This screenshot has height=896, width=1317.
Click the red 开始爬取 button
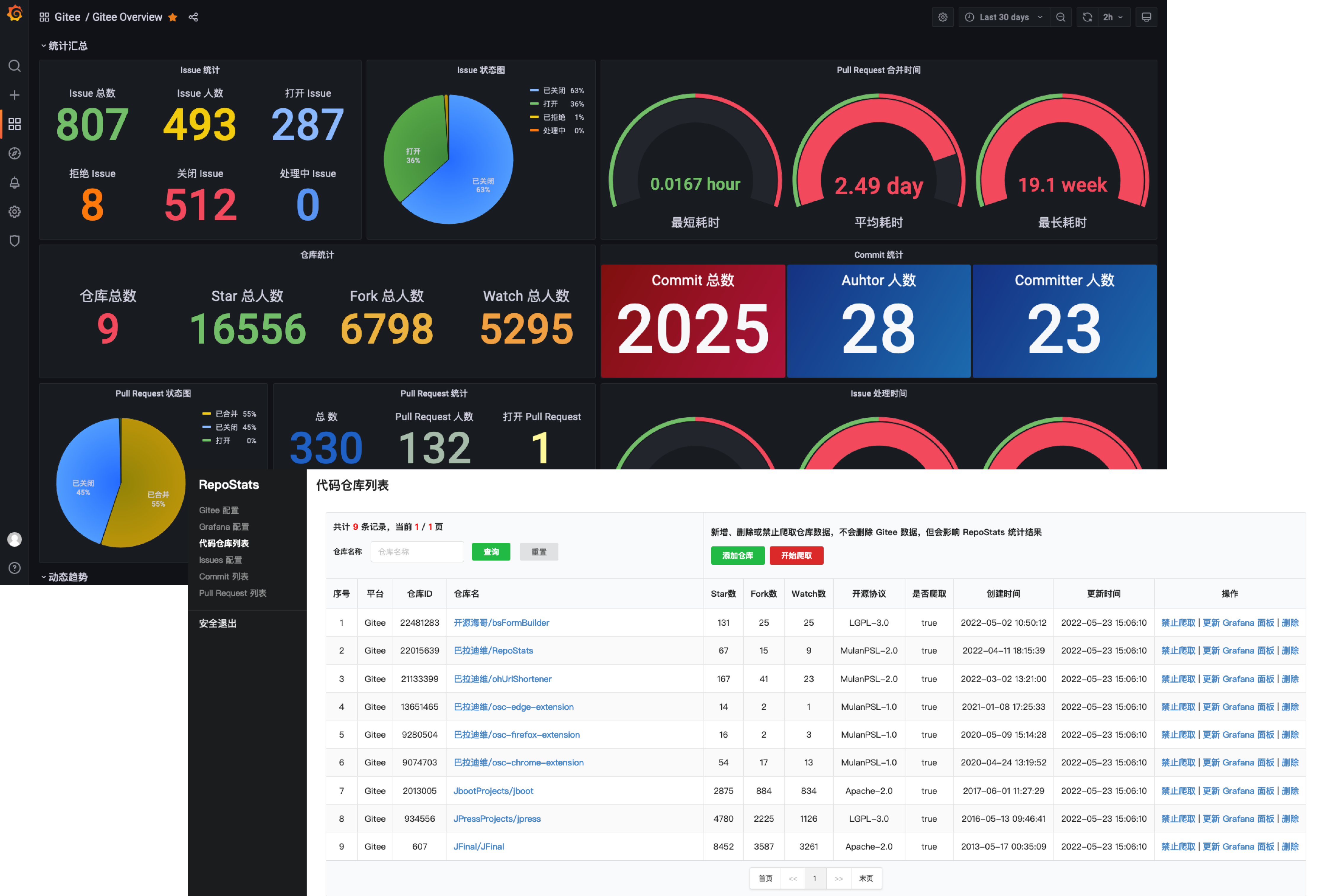(x=796, y=555)
